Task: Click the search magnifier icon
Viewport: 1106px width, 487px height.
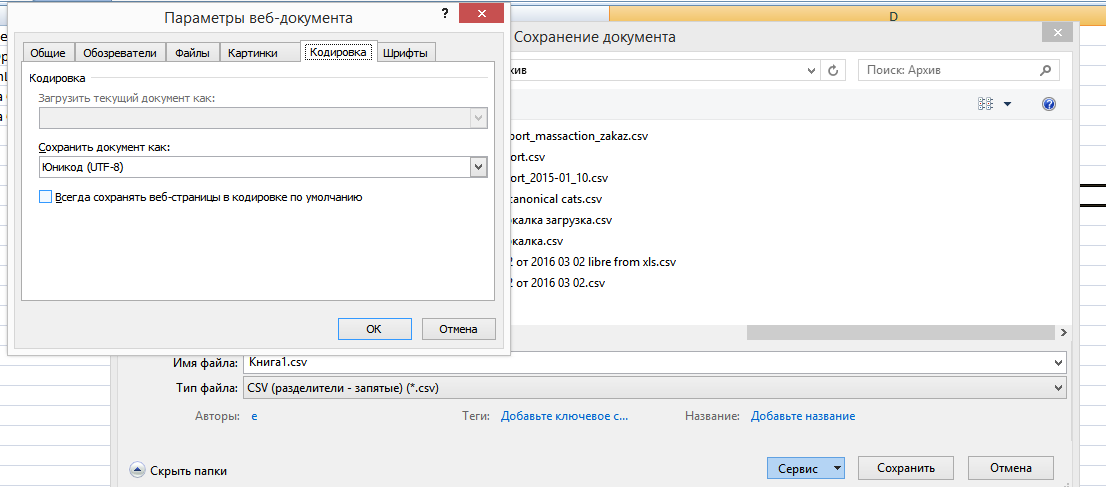Action: click(1046, 71)
